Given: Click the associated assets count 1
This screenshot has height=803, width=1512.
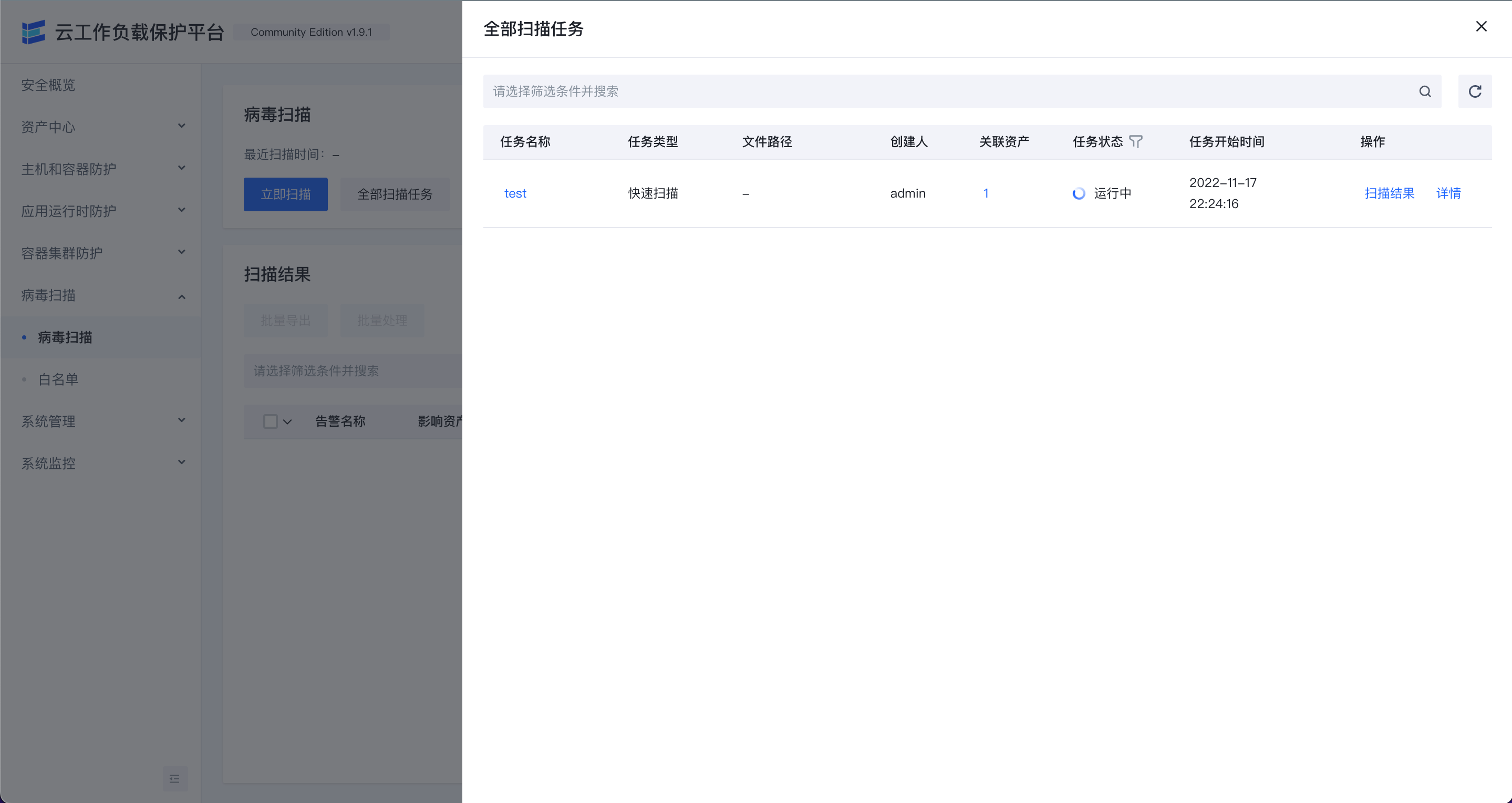Looking at the screenshot, I should point(986,194).
